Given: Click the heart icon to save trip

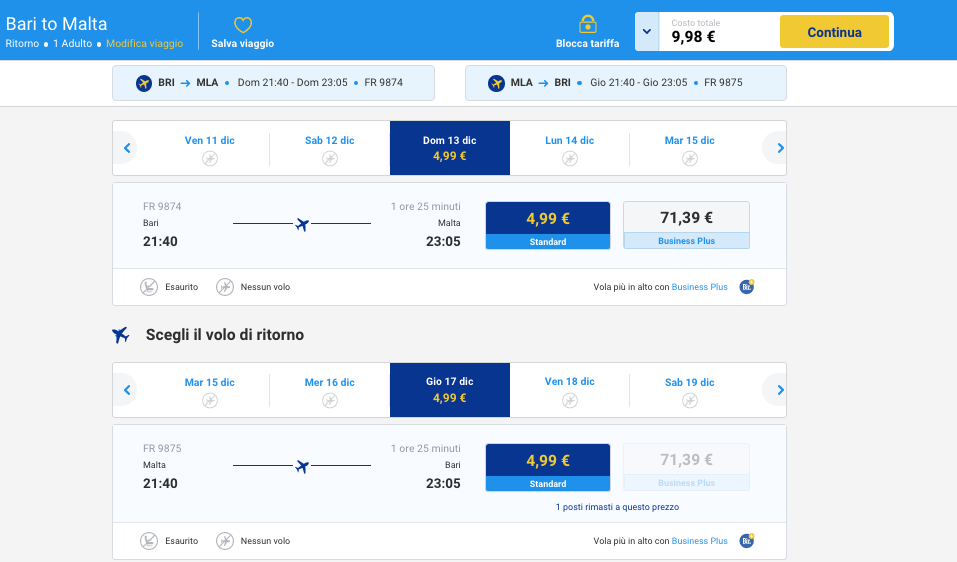Looking at the screenshot, I should click(242, 25).
